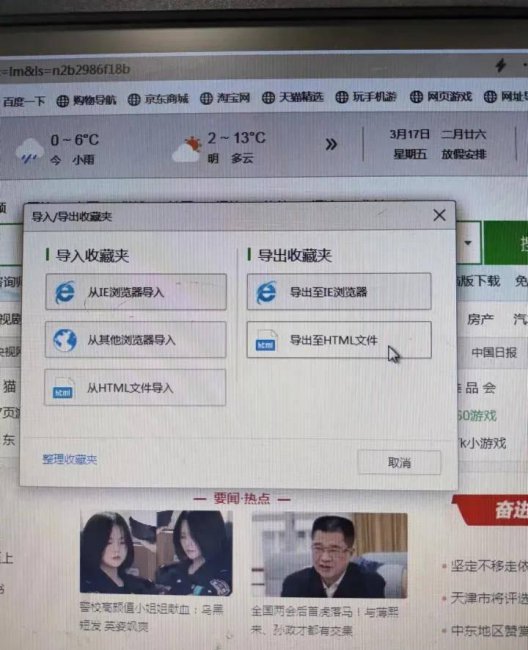Click 取消 button in the dialog
Viewport: 528px width, 650px height.
click(x=399, y=462)
